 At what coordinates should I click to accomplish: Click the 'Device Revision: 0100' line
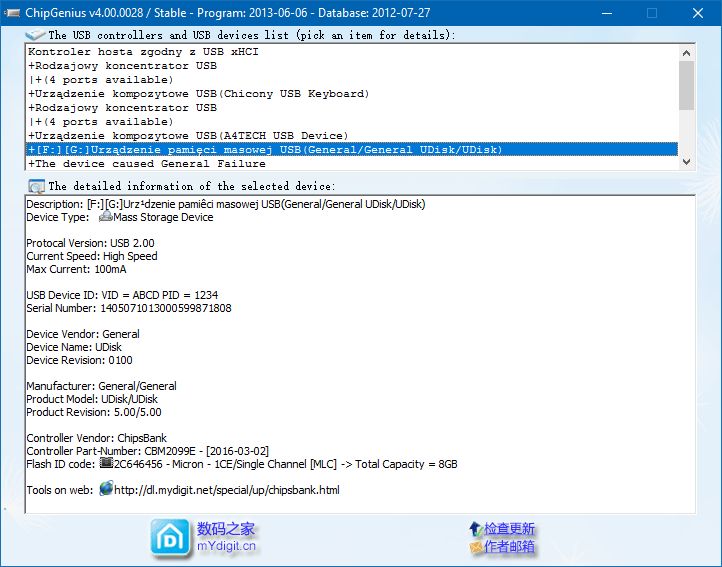tap(79, 360)
